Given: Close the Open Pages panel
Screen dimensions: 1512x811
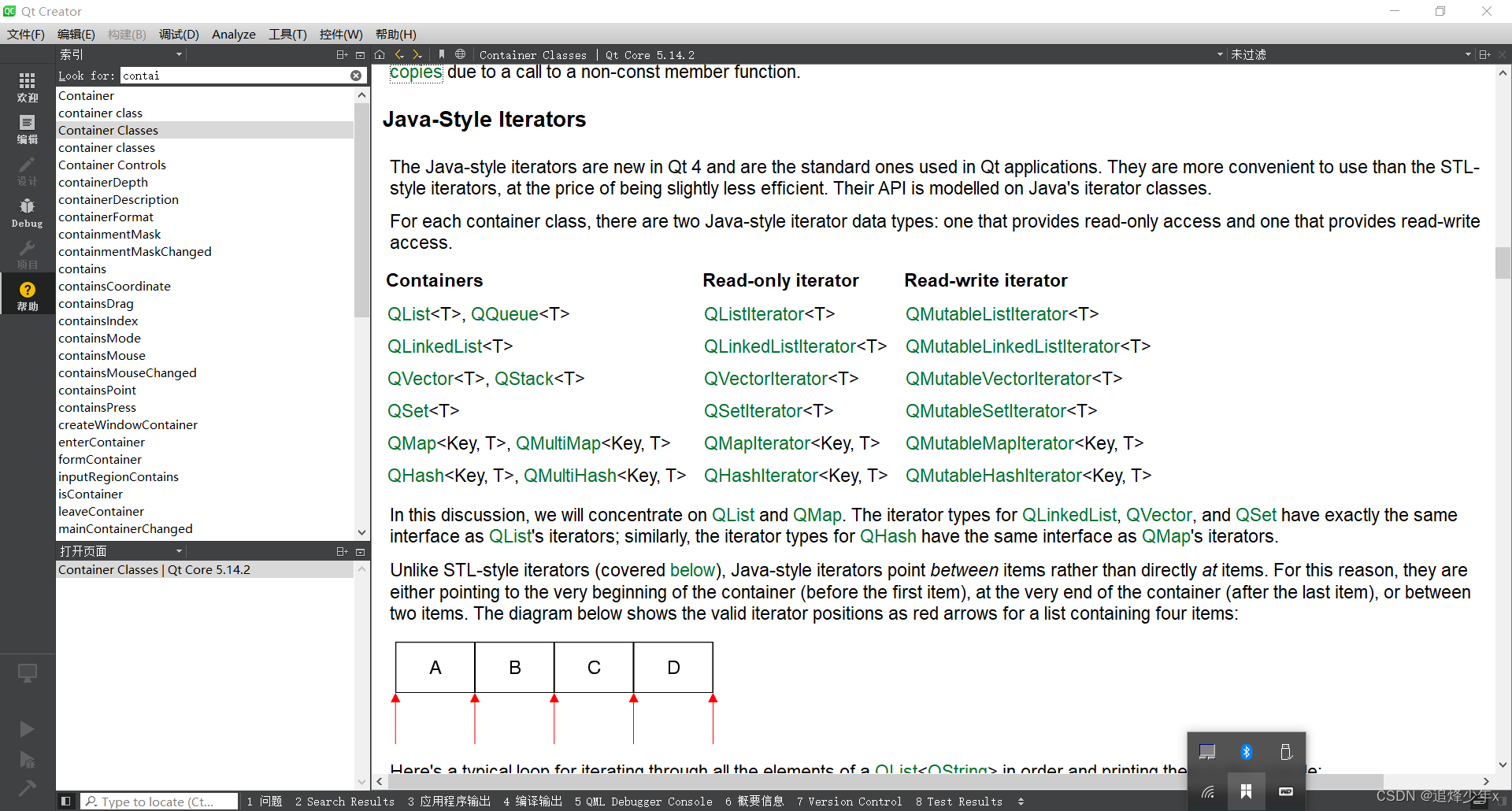Looking at the screenshot, I should 361,551.
